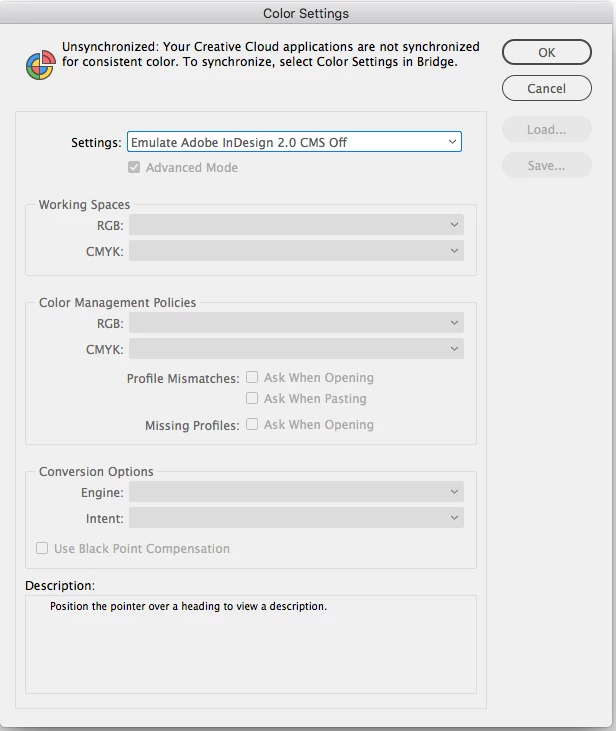Open the rendering Intent dropdown
This screenshot has height=731, width=616.
[x=296, y=517]
